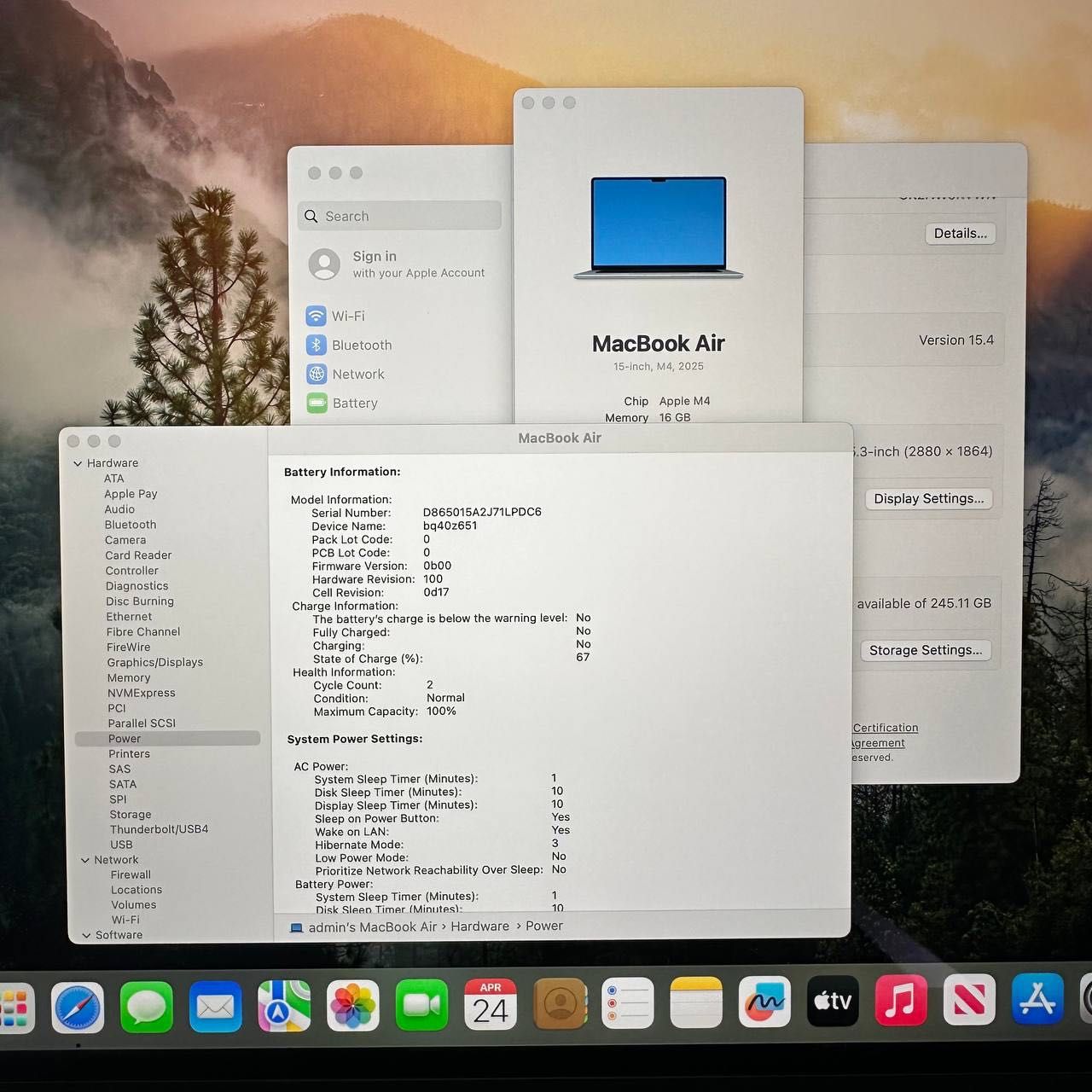Select Apple Pay in Hardware list
The image size is (1092, 1092).
(x=131, y=494)
